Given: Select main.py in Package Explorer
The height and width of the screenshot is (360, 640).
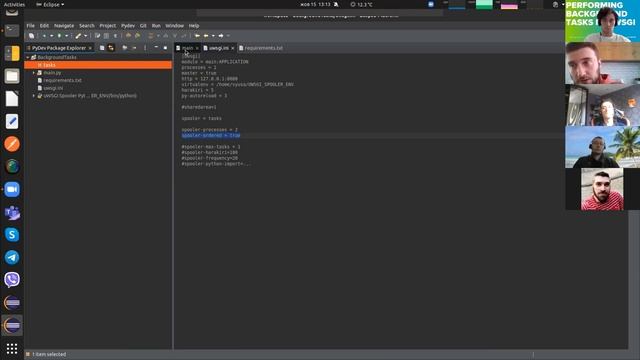Looking at the screenshot, I should pos(52,73).
